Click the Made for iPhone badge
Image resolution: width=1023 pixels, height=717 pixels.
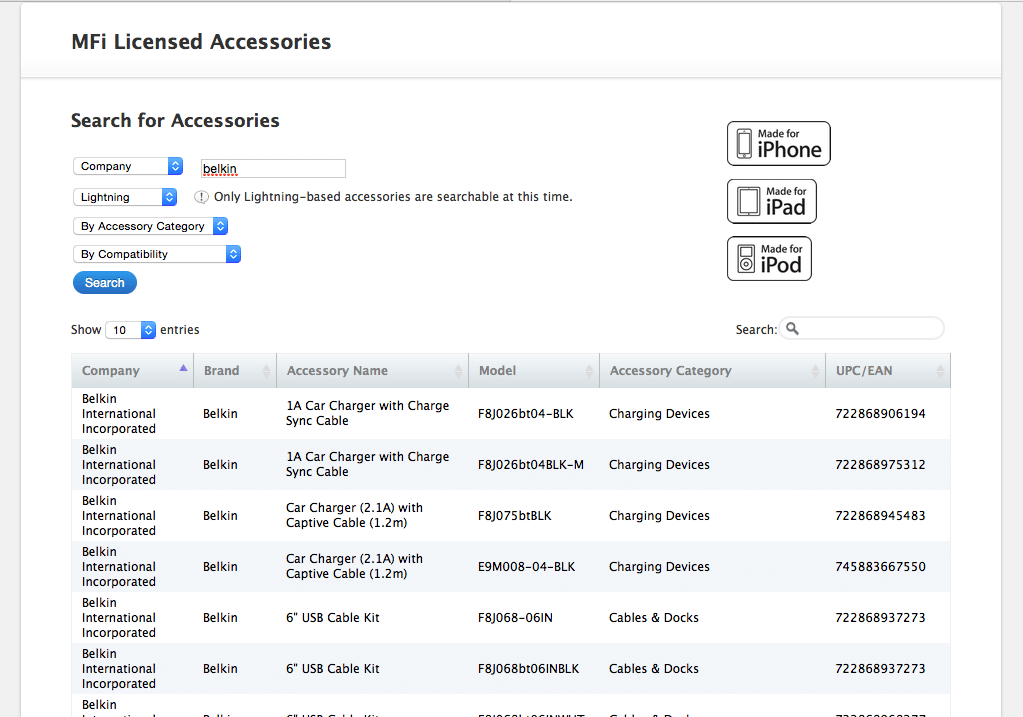[778, 143]
